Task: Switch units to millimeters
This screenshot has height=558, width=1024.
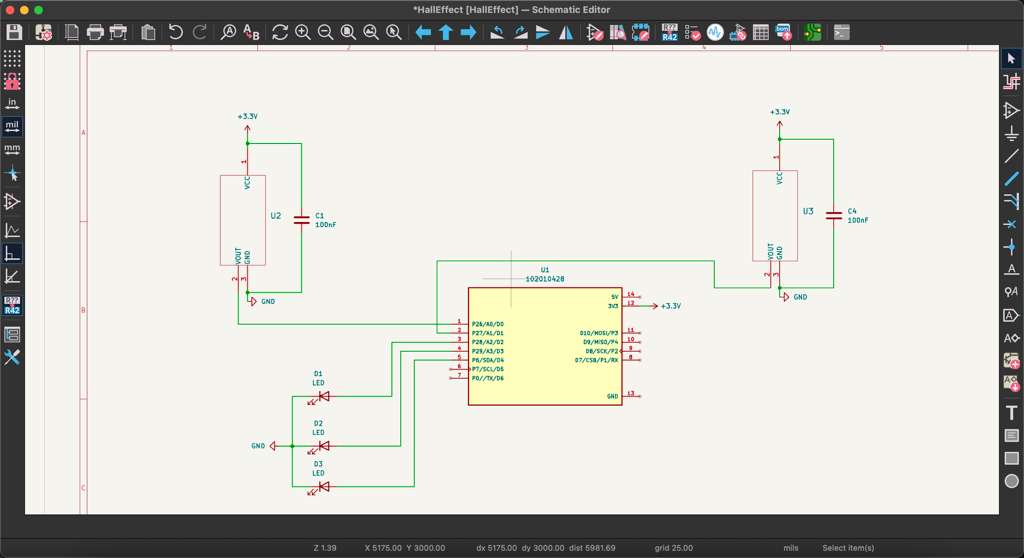Action: (x=12, y=150)
